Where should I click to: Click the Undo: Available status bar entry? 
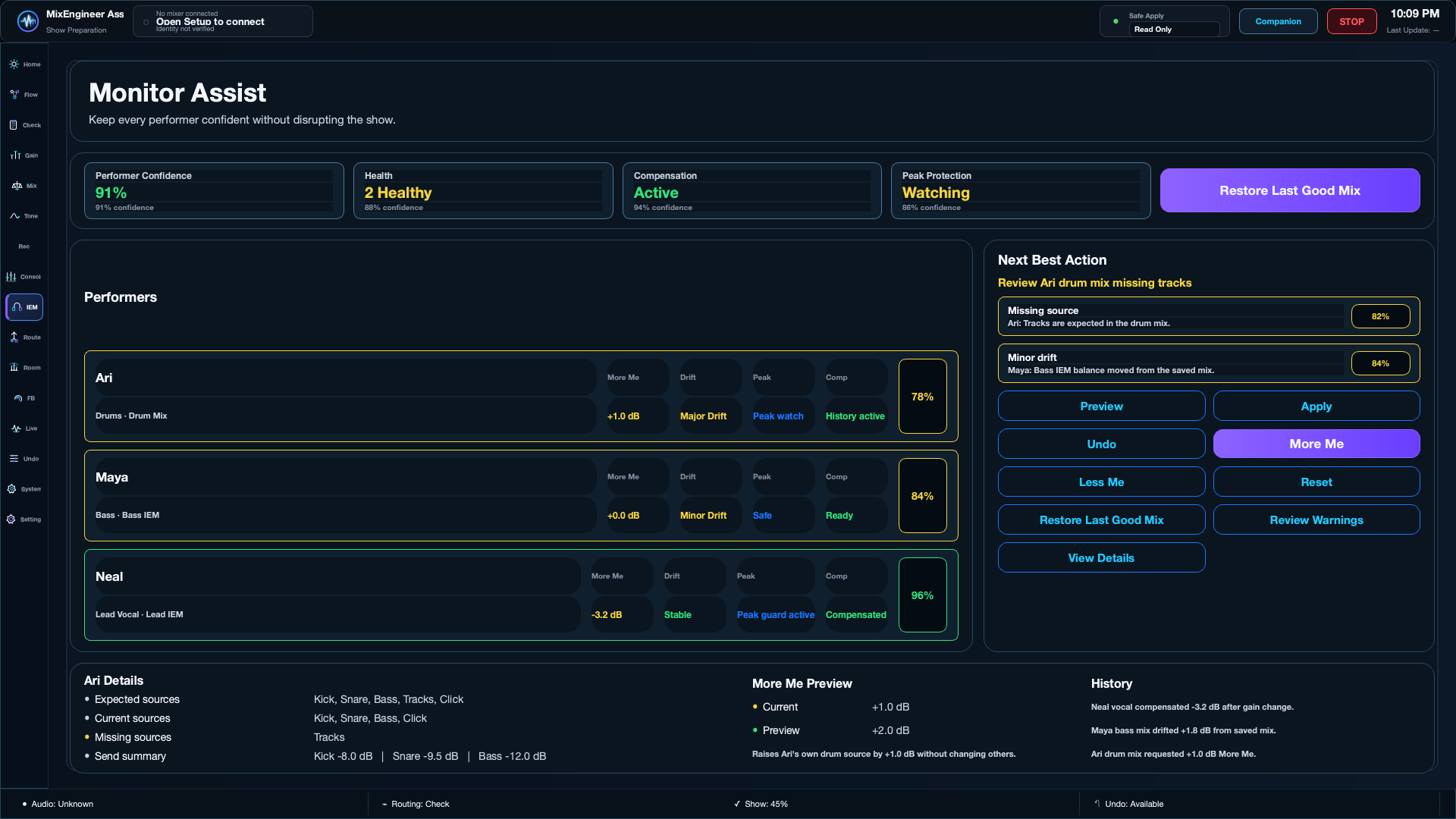pyautogui.click(x=1129, y=804)
